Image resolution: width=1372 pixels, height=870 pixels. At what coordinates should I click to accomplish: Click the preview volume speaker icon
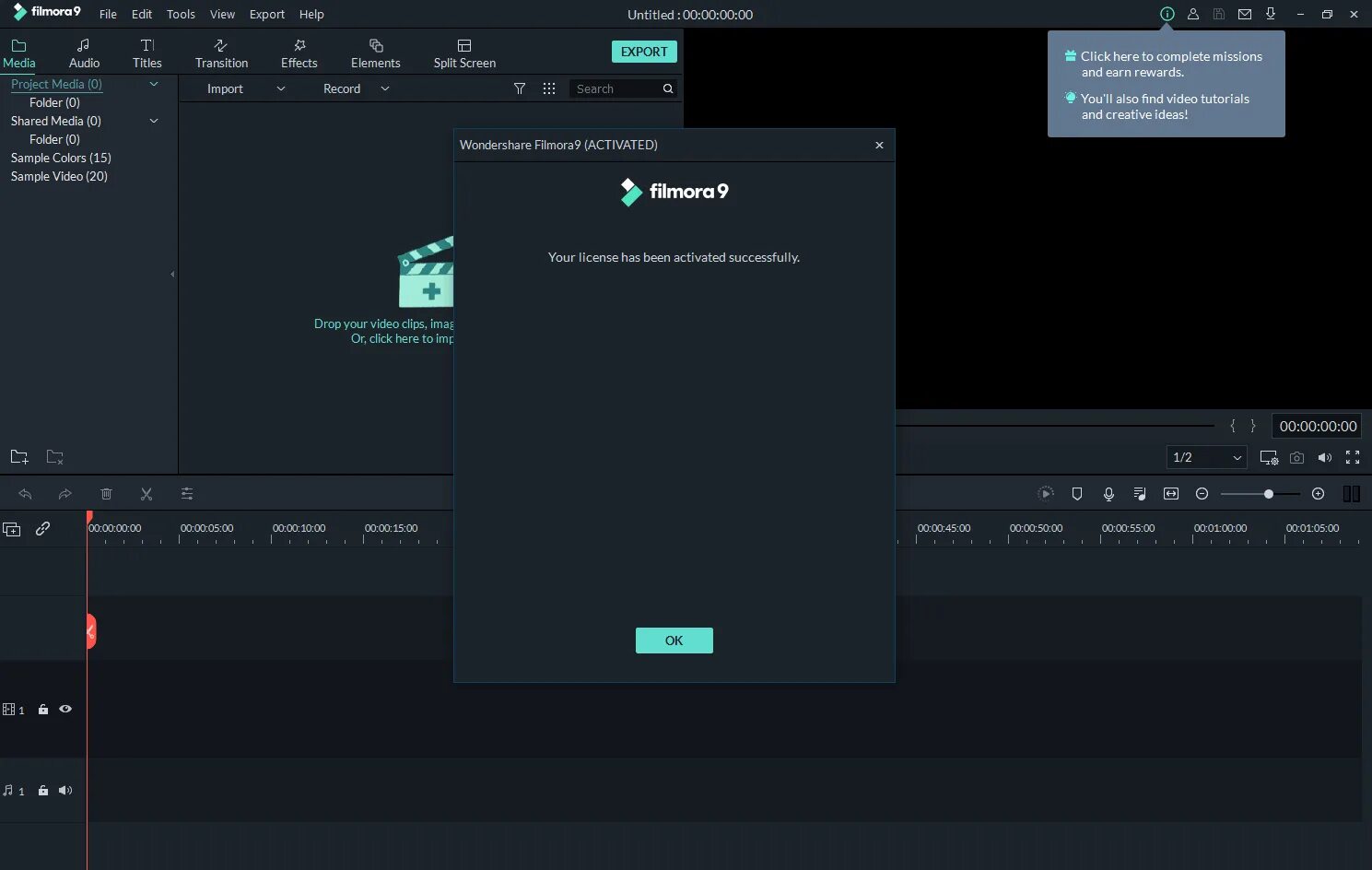pos(1325,457)
